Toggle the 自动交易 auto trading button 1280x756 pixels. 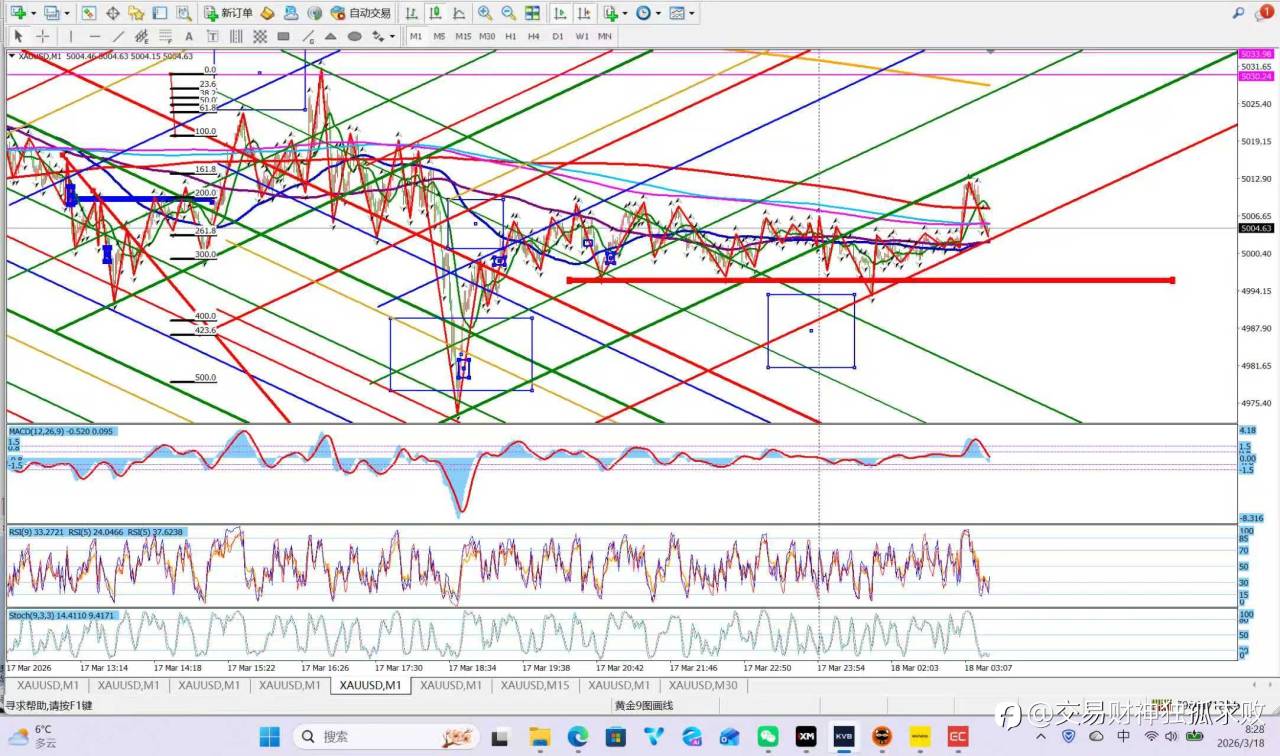(361, 13)
